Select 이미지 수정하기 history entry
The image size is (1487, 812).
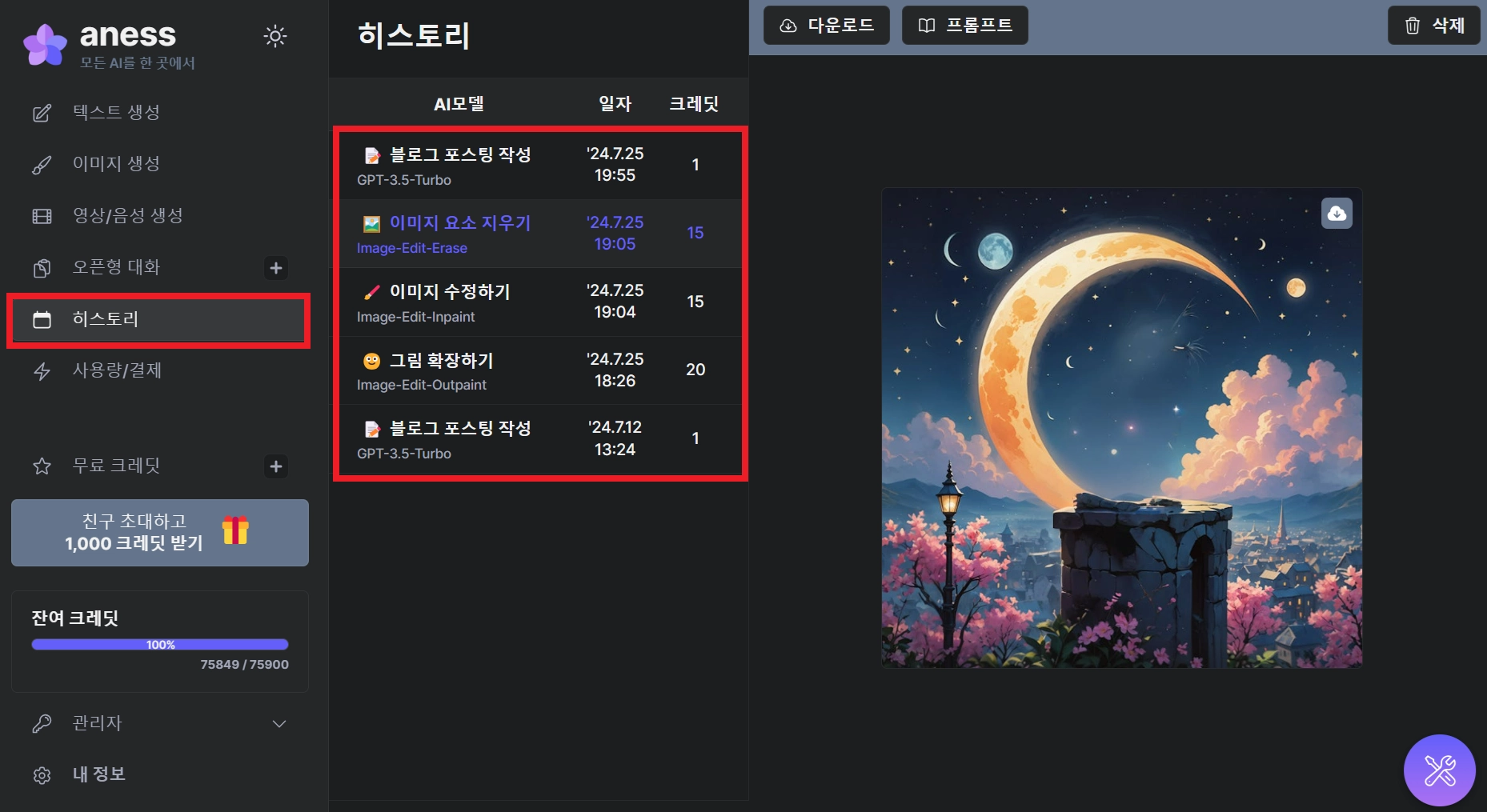[540, 302]
